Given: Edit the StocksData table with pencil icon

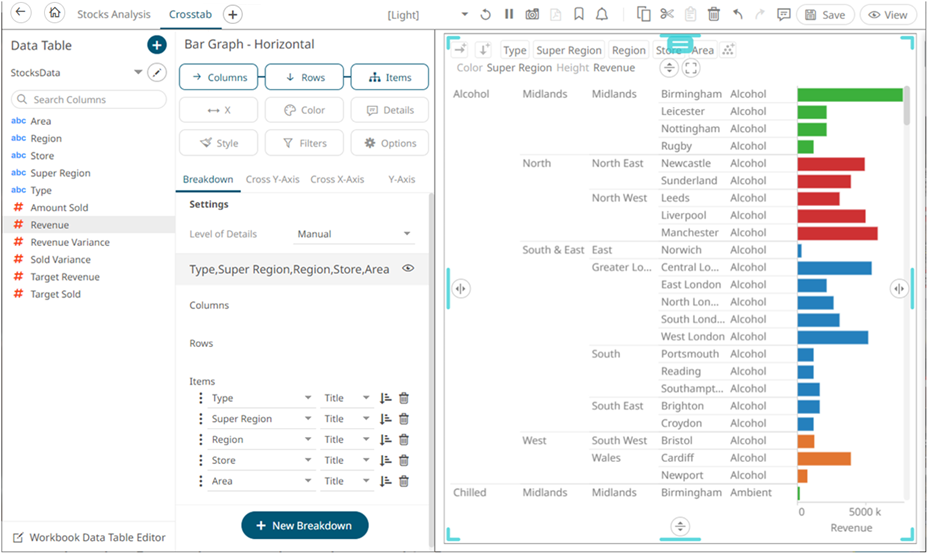Looking at the screenshot, I should click(156, 72).
